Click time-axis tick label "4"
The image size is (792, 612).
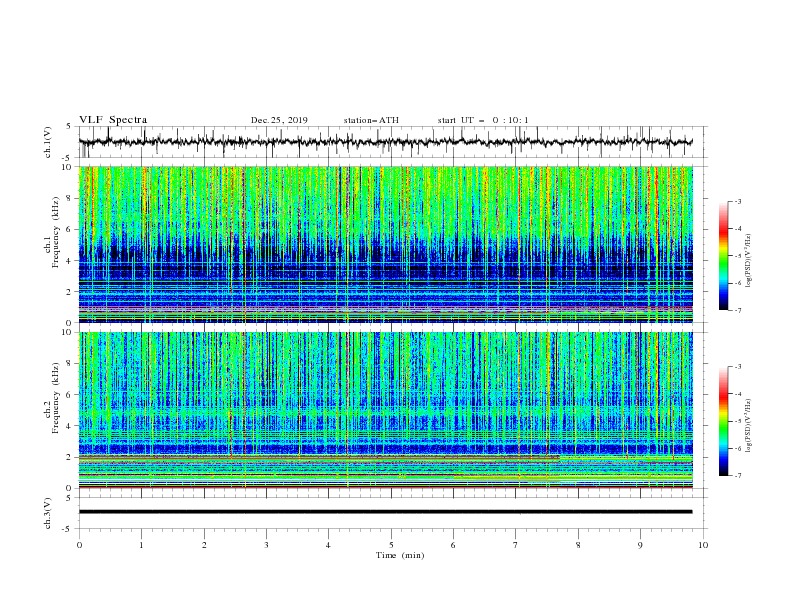tap(328, 545)
